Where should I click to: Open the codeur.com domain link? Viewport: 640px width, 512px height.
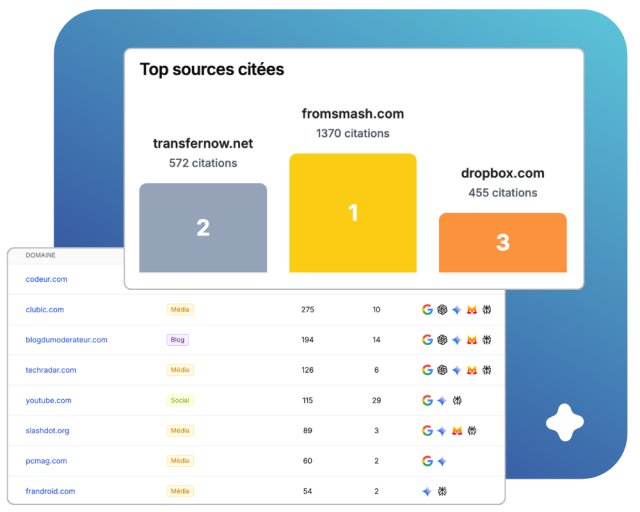47,279
